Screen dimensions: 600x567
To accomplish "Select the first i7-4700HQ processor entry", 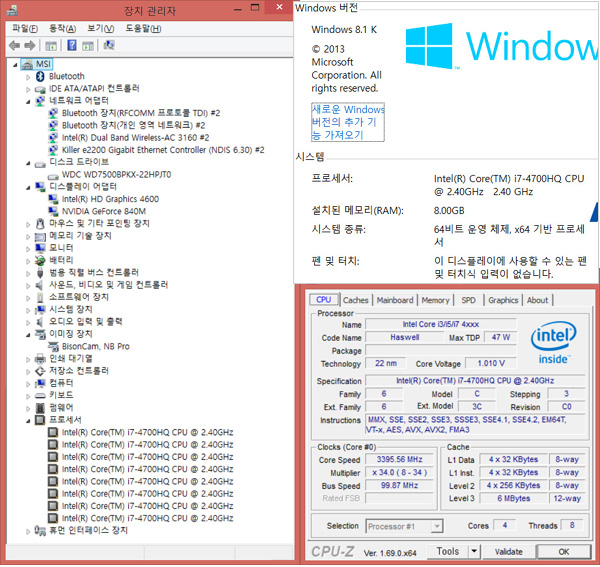I will (x=147, y=432).
